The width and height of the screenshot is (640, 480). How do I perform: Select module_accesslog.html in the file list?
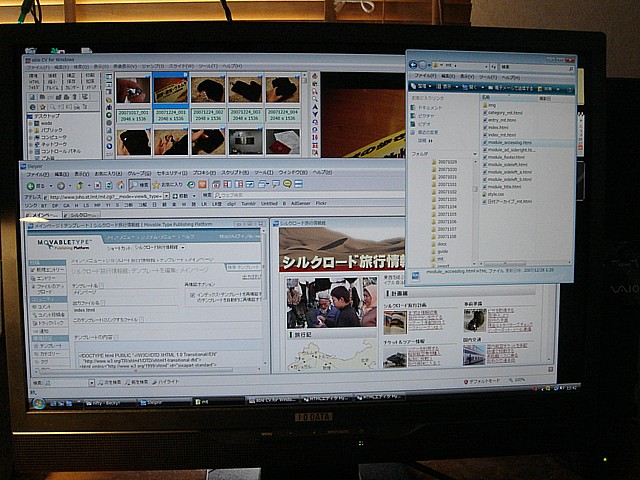click(x=506, y=143)
